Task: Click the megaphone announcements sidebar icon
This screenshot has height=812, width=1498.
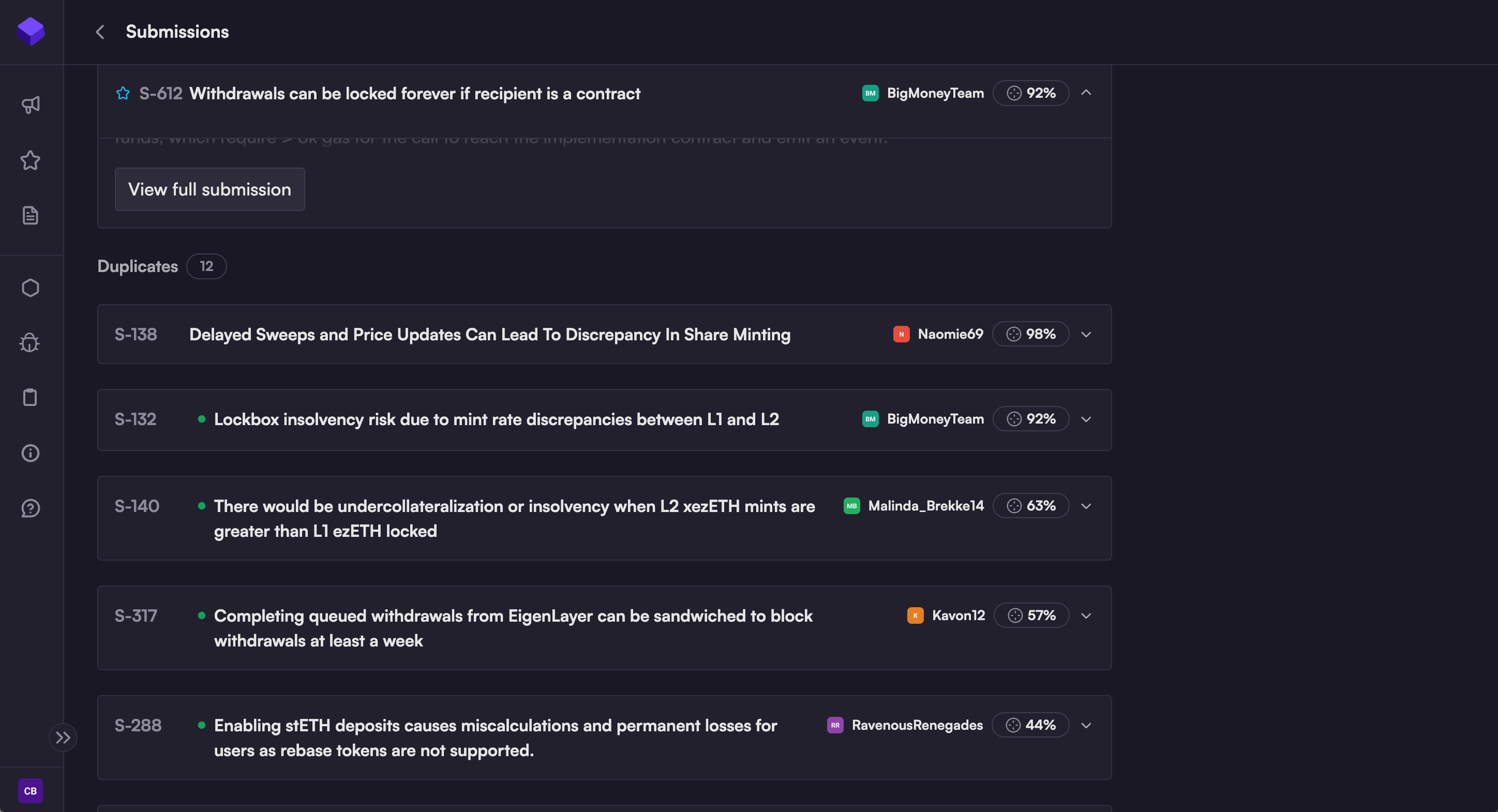Action: coord(30,104)
